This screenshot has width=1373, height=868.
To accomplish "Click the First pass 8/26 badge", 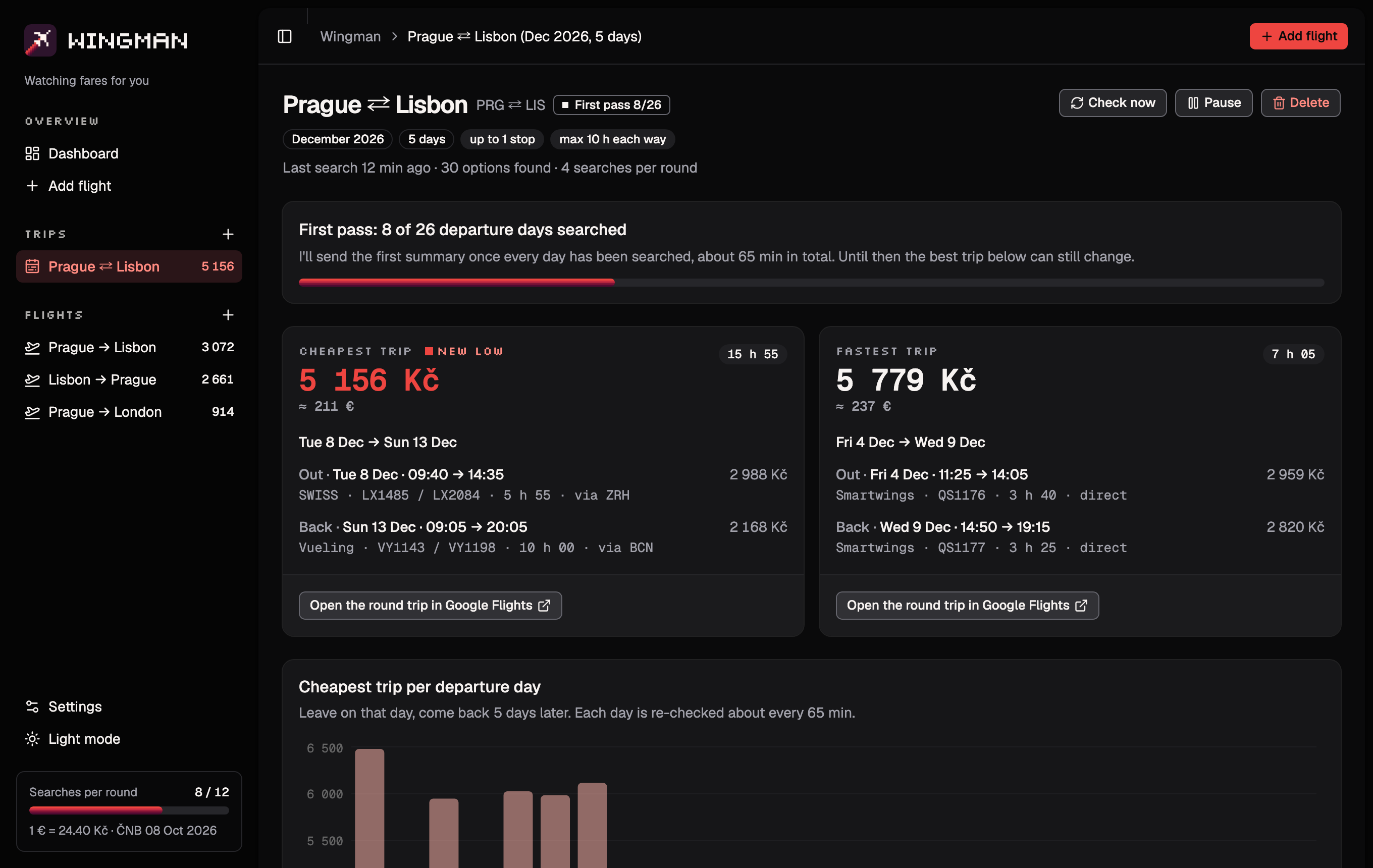I will 611,105.
